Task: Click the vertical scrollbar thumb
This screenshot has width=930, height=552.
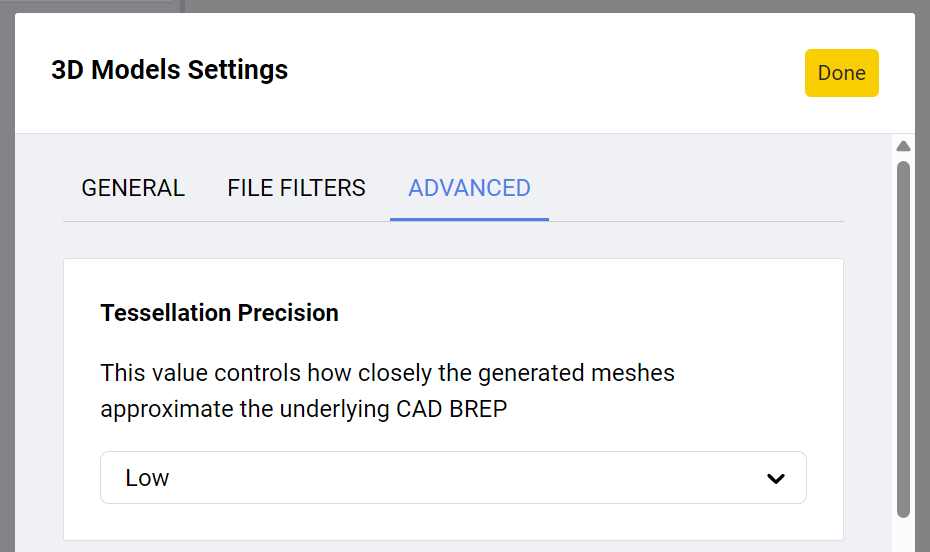Action: [903, 338]
